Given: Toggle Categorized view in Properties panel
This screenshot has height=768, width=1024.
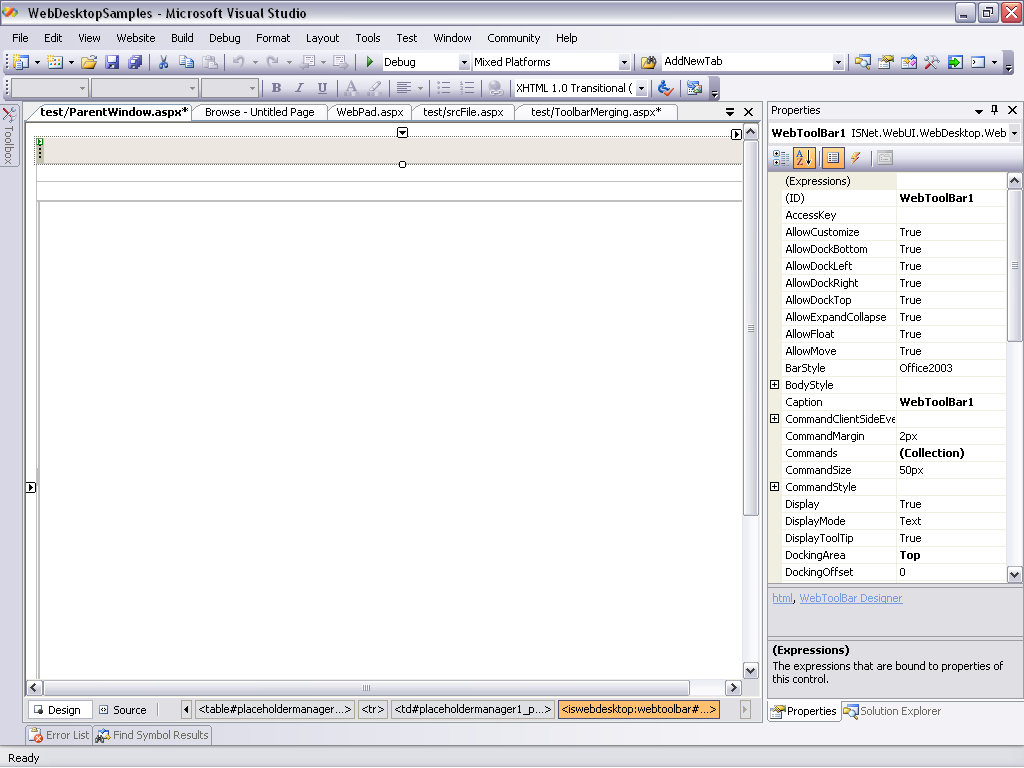Looking at the screenshot, I should point(781,158).
